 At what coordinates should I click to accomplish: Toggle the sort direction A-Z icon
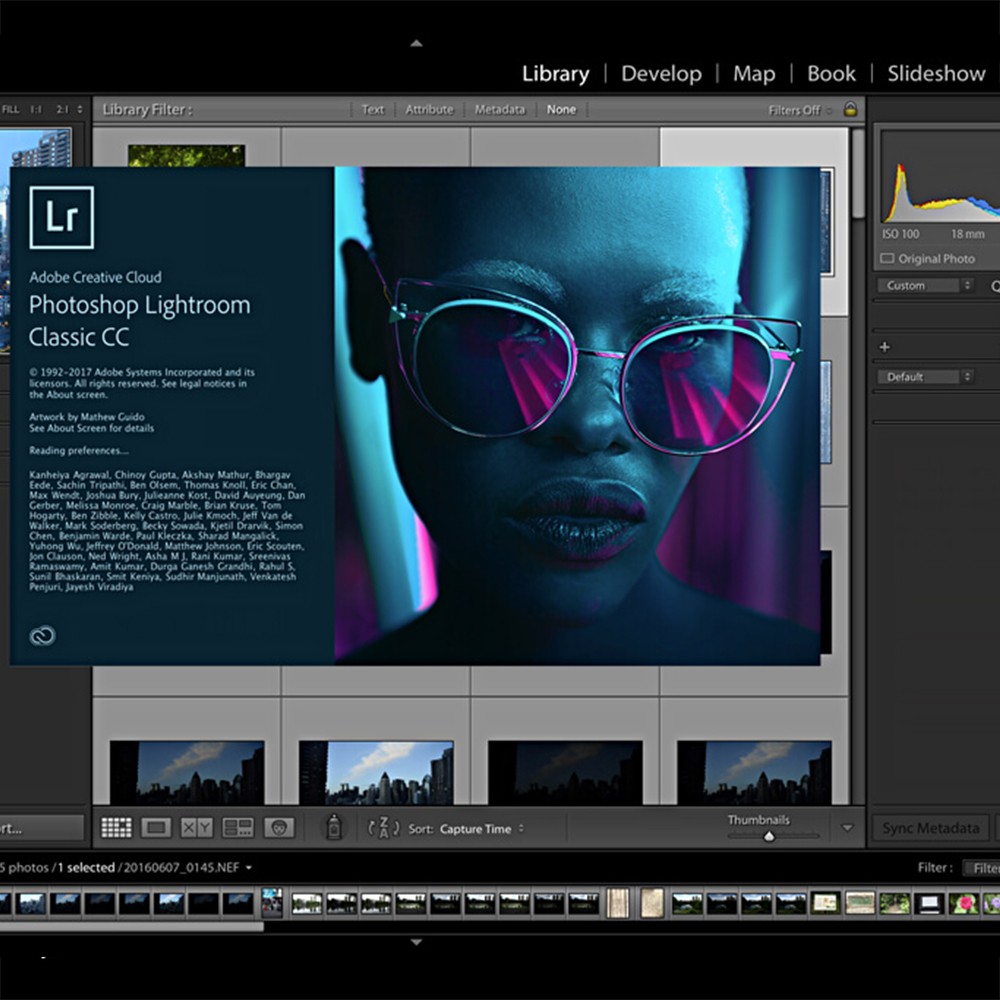coord(383,828)
